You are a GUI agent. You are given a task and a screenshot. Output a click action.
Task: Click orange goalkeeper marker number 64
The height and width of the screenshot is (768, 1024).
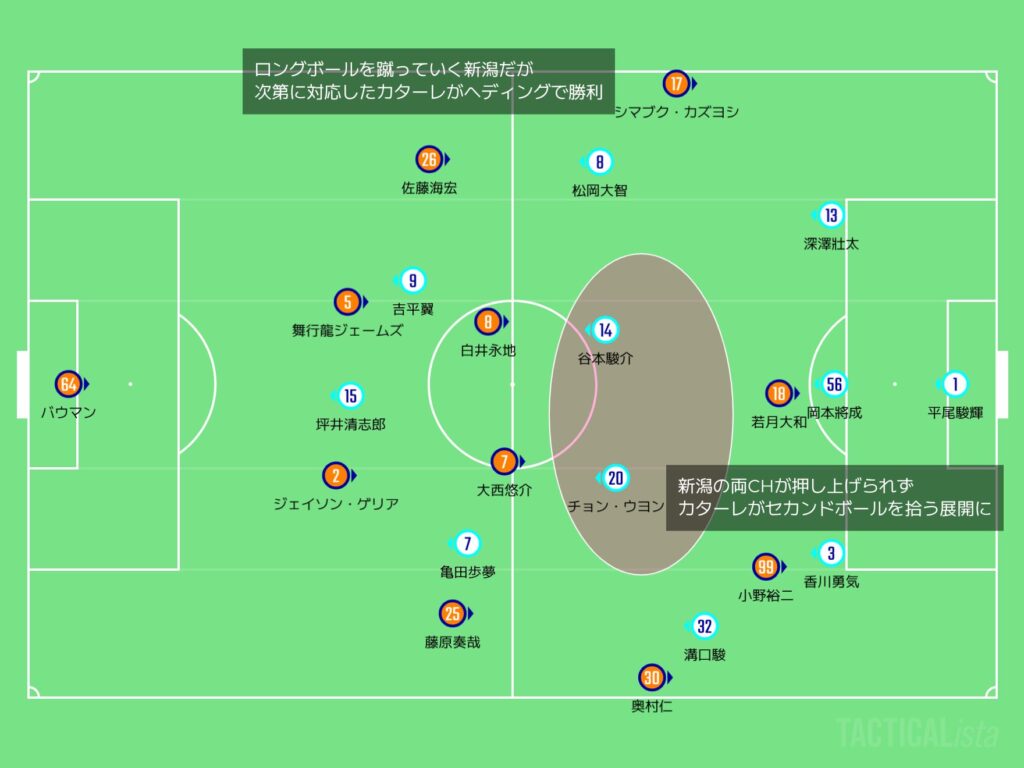click(x=68, y=384)
